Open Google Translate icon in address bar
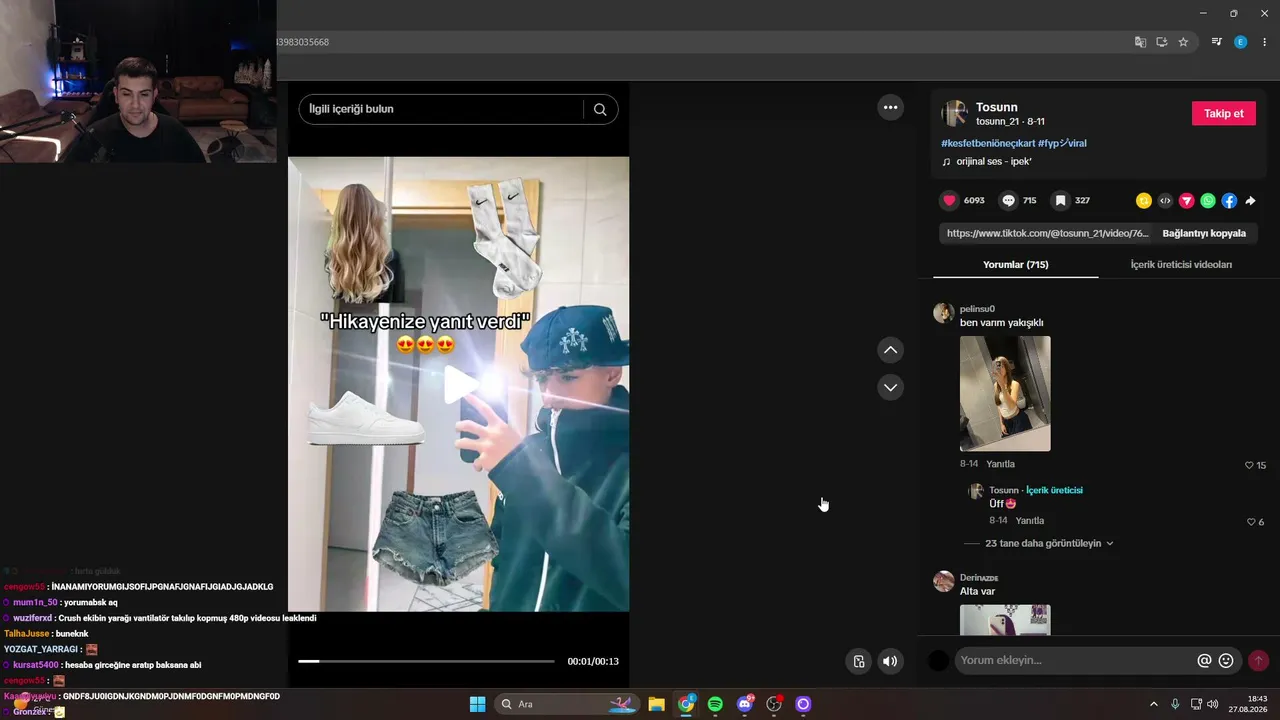Screen dimensions: 1280x720 click(x=1140, y=42)
